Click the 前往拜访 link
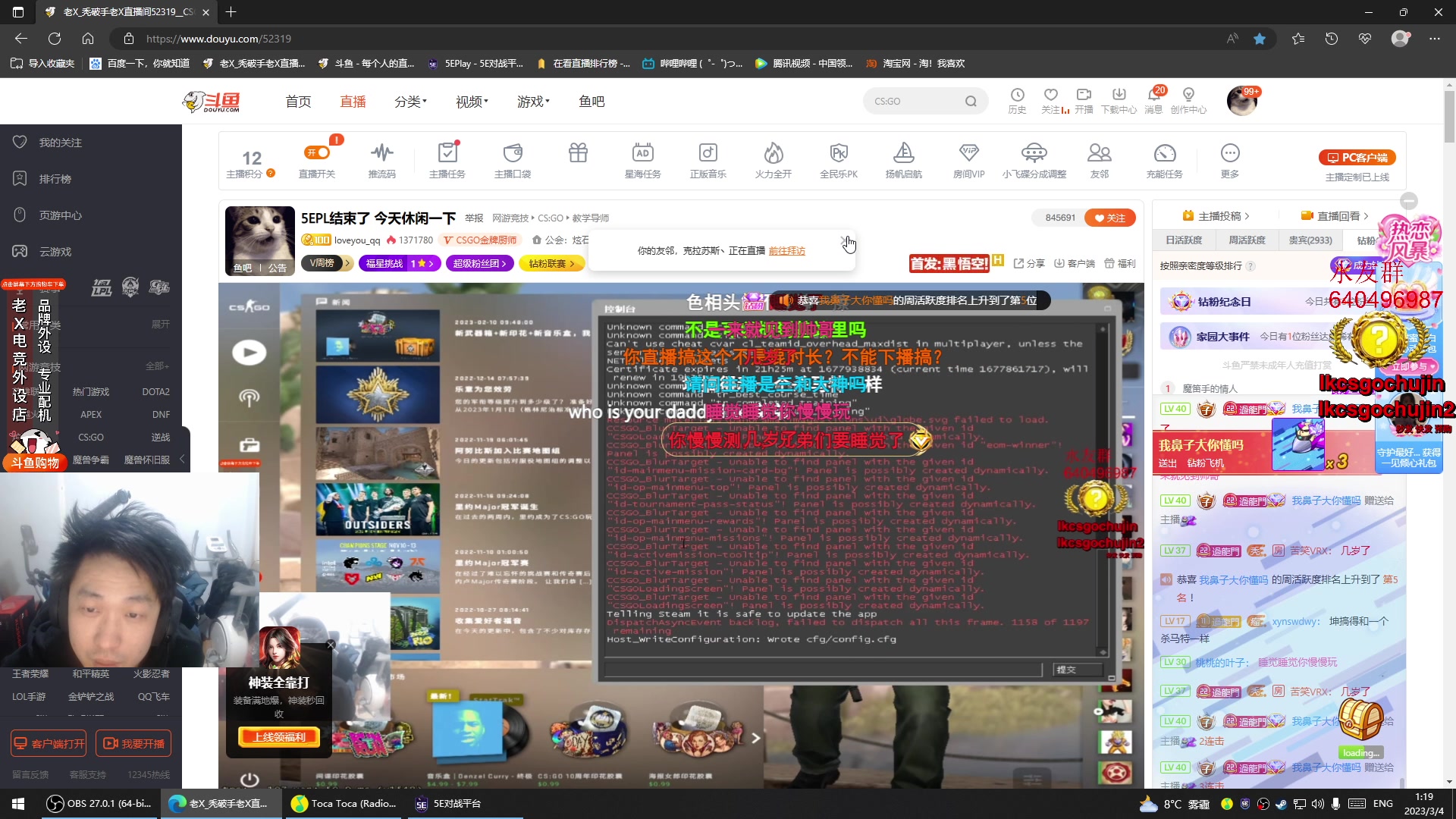 click(786, 250)
